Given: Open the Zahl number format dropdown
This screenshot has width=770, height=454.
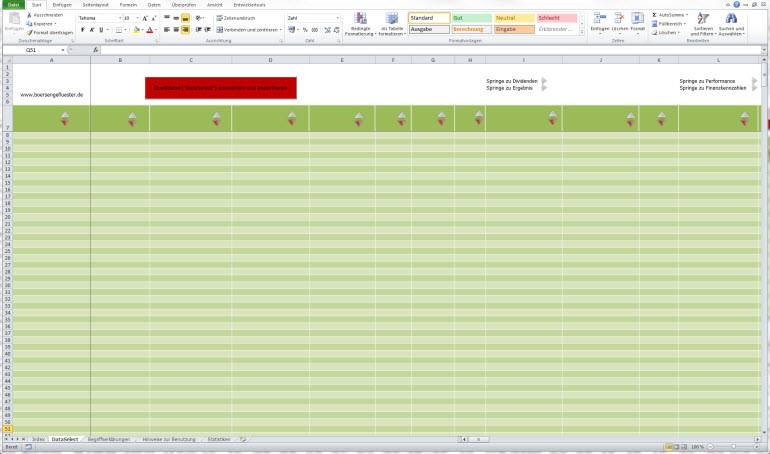Looking at the screenshot, I should 337,18.
